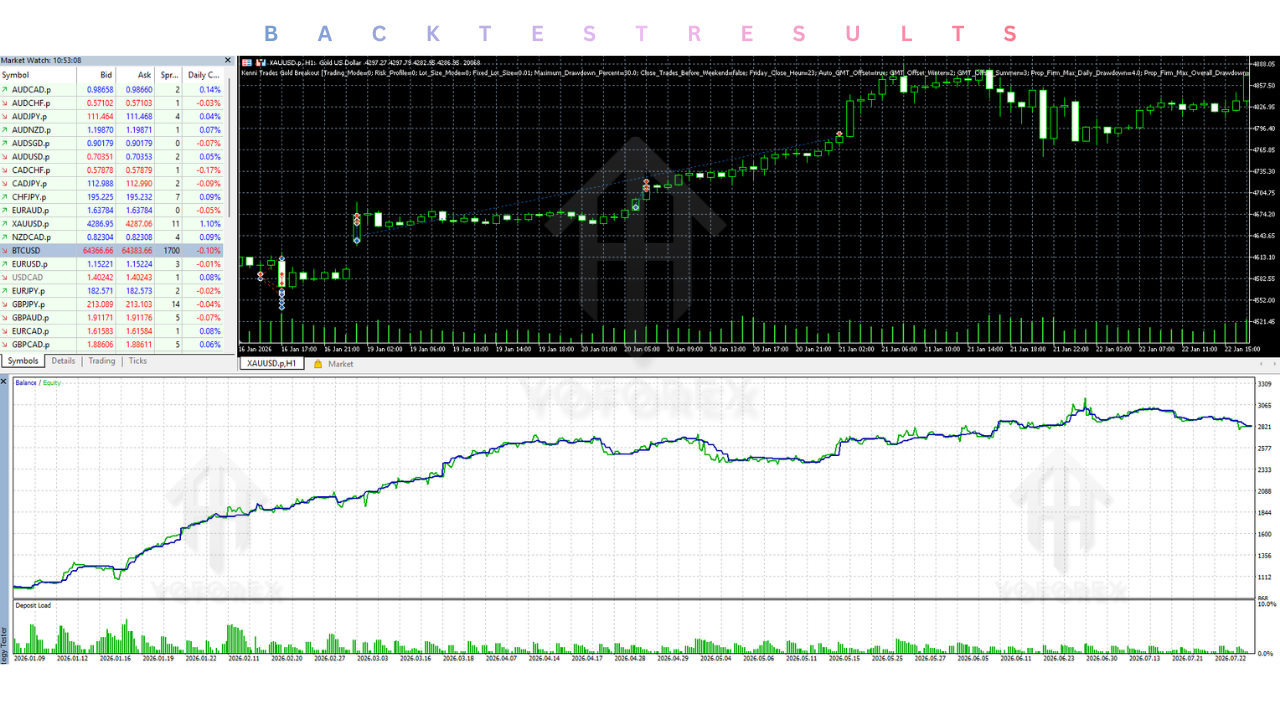Viewport: 1280px width, 720px height.
Task: Click the up arrow icon beside EURUSD.p
Action: pyautogui.click(x=5, y=264)
